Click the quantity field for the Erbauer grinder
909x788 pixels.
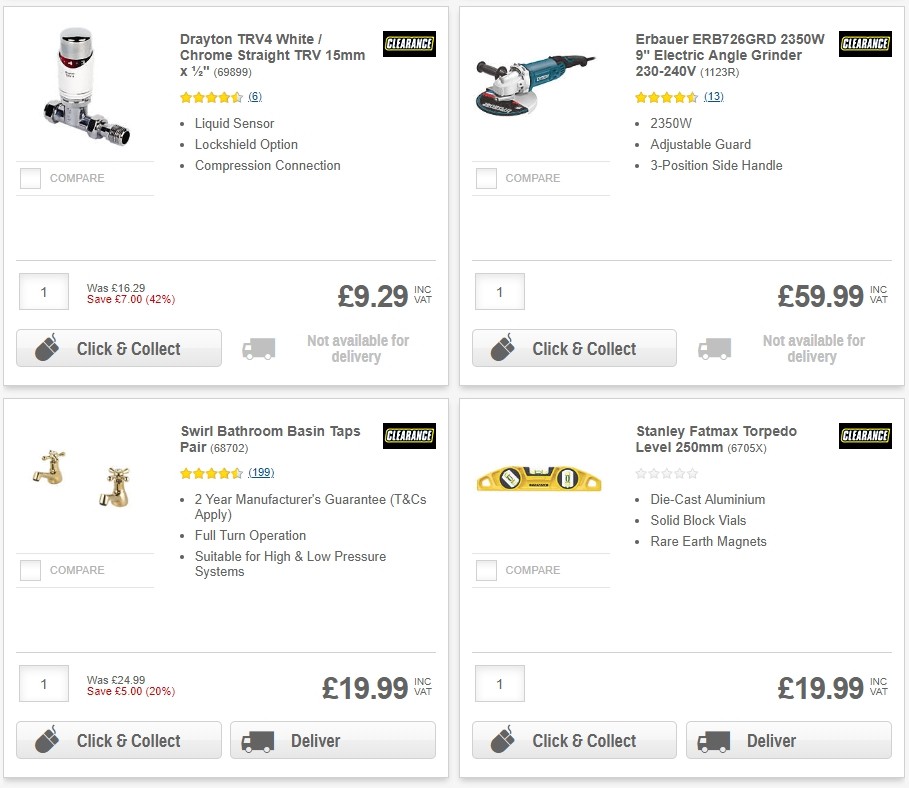pyautogui.click(x=499, y=292)
